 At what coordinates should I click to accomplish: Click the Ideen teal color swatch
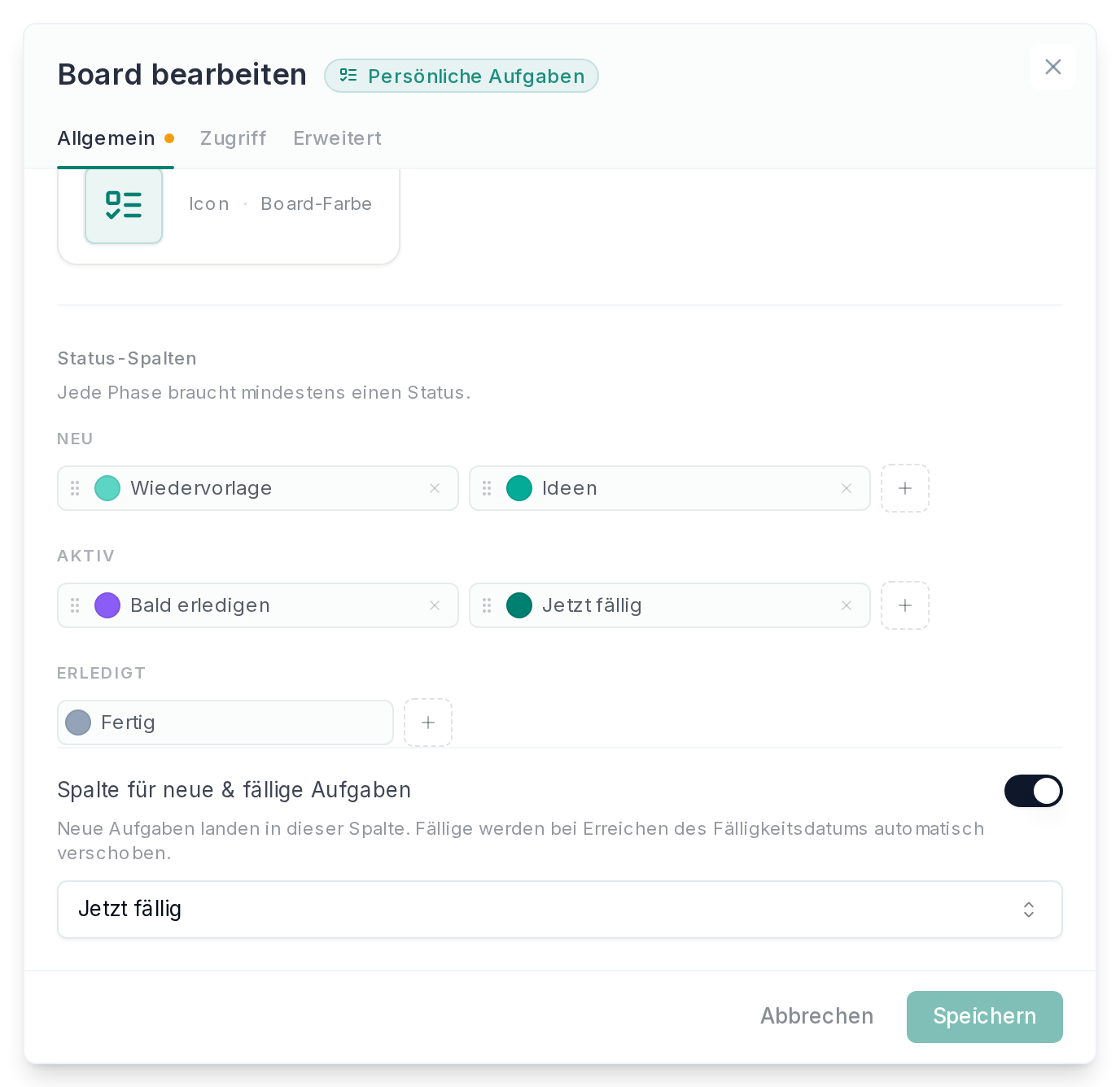[519, 488]
